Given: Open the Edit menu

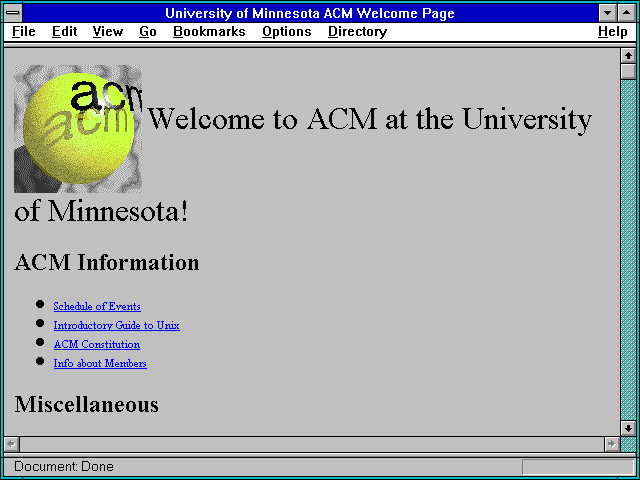Looking at the screenshot, I should [64, 31].
